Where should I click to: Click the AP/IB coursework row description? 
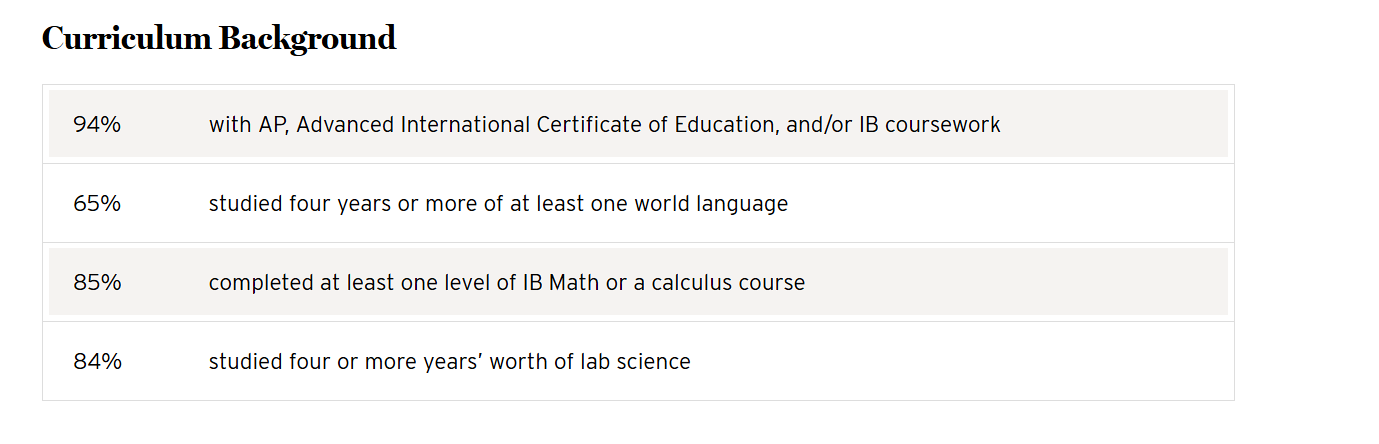click(604, 125)
